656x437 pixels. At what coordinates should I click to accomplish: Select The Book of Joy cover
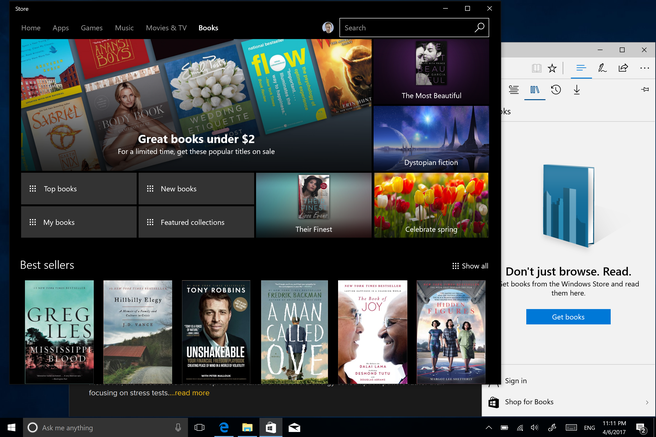coord(373,332)
